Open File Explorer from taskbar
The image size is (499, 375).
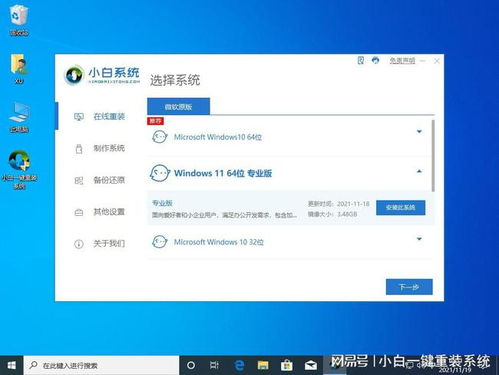pyautogui.click(x=263, y=365)
